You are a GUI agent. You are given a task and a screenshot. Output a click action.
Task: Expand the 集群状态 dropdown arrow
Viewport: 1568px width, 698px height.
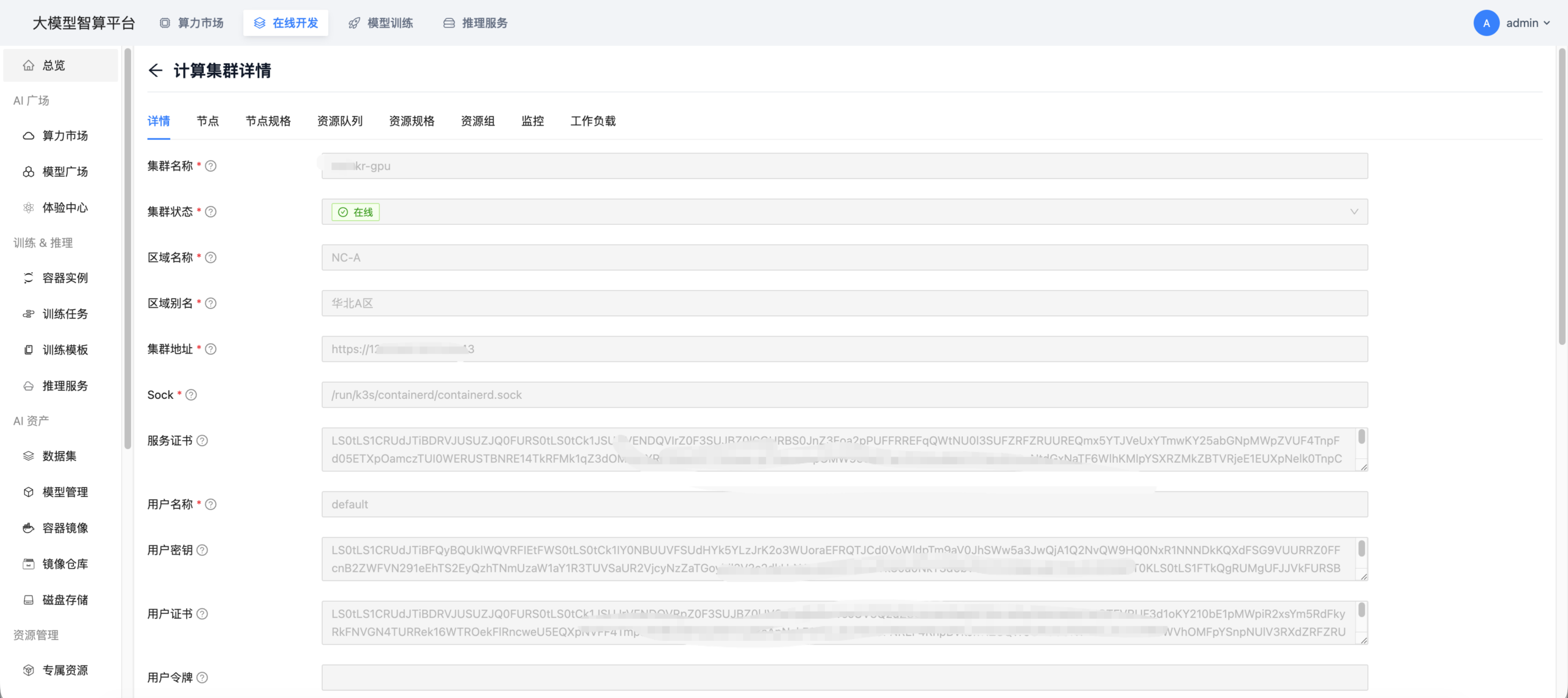click(x=1354, y=212)
